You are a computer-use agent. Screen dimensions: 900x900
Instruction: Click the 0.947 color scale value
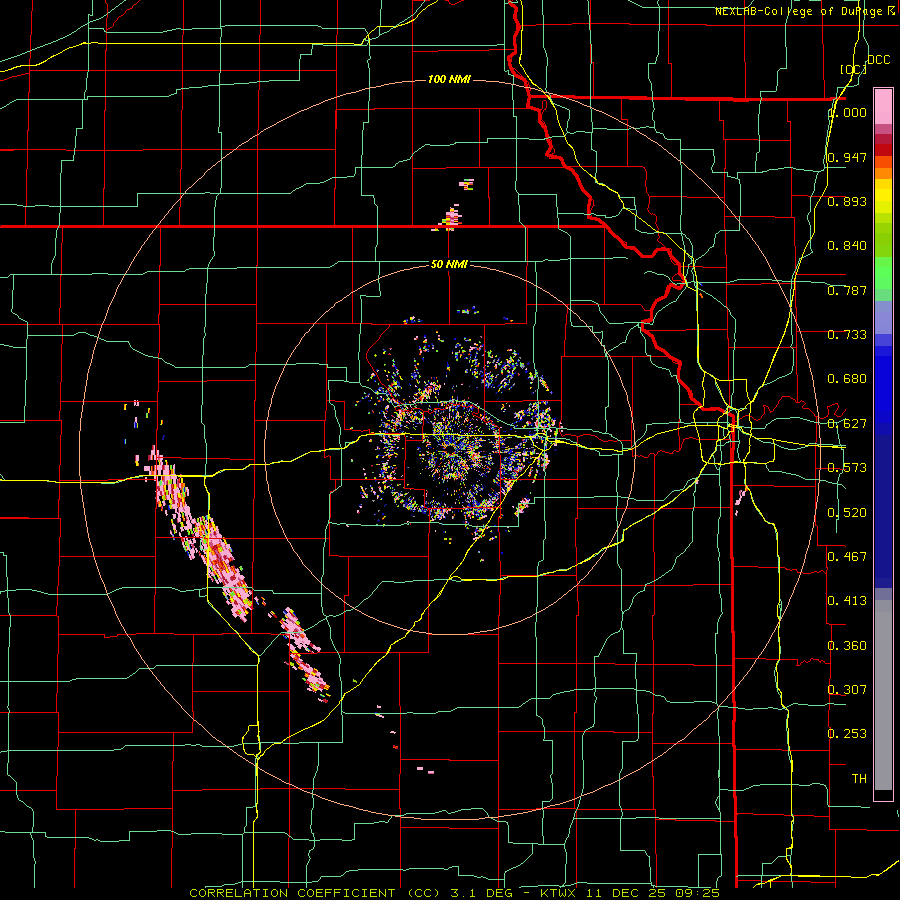click(x=847, y=157)
